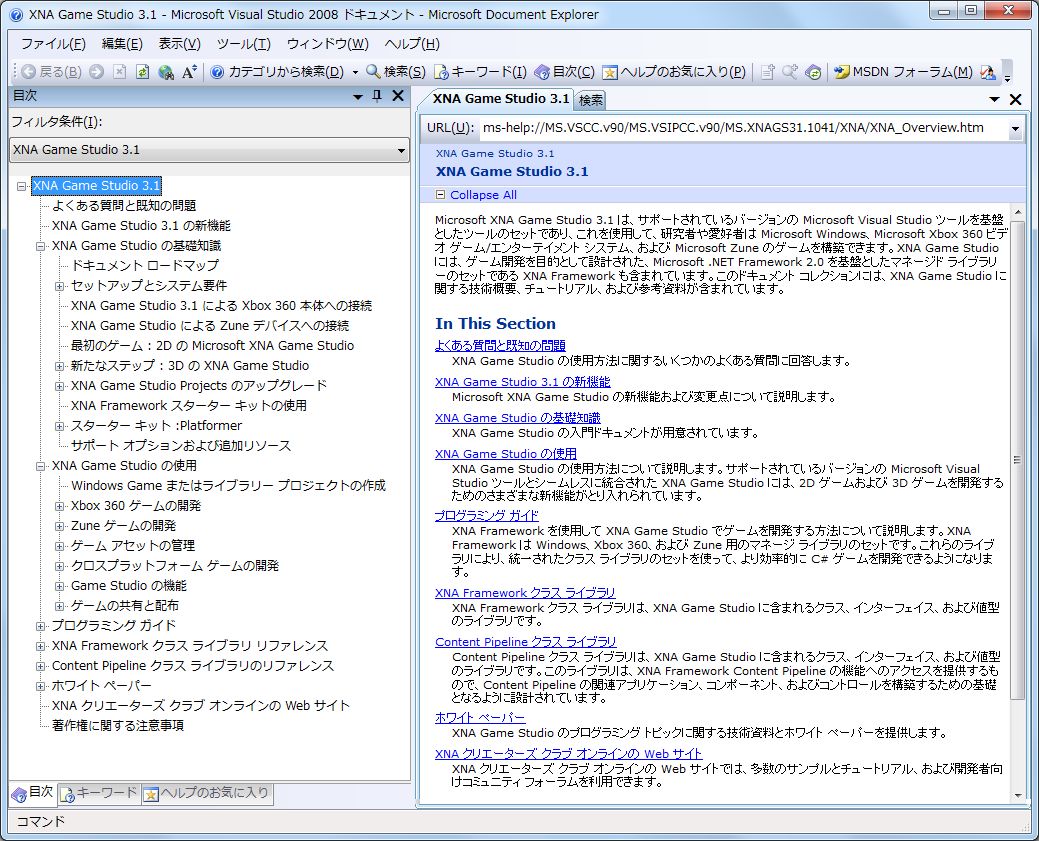Open the URL address dropdown arrow
The height and width of the screenshot is (841, 1039).
(1015, 129)
